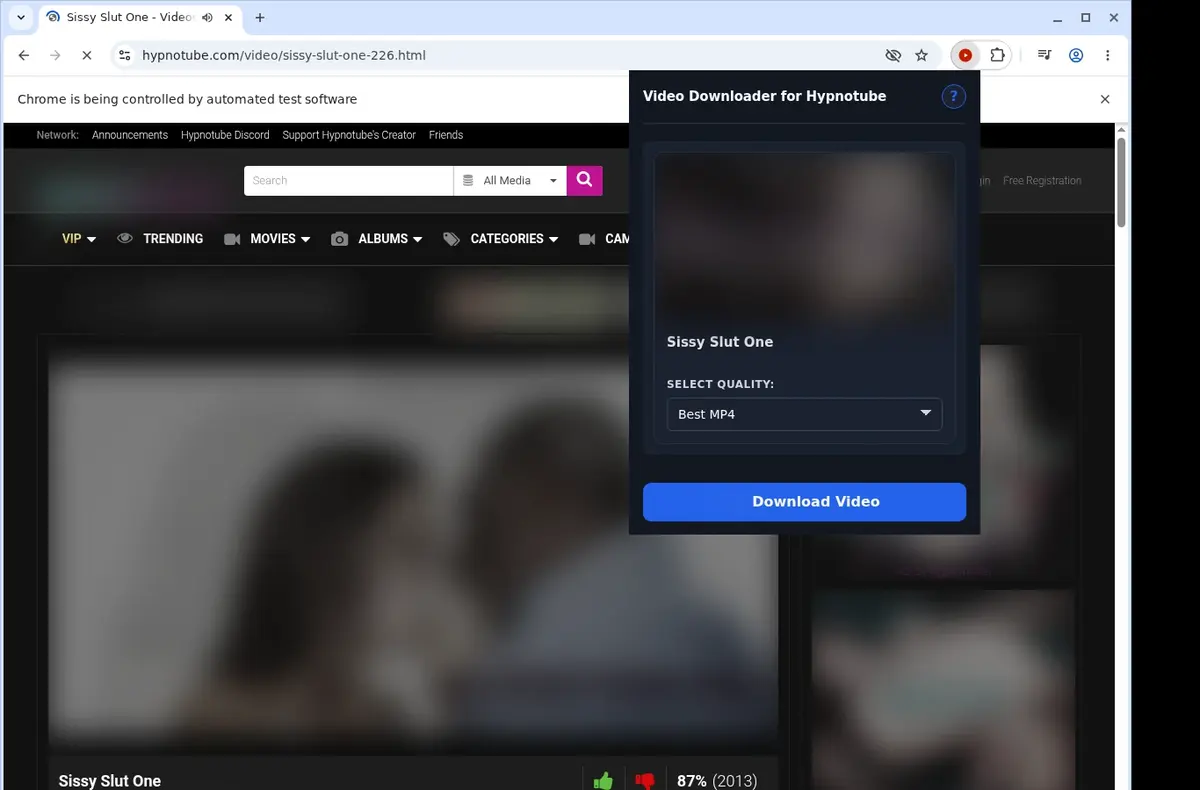Open the tab search dropdown arrow
Image resolution: width=1200 pixels, height=790 pixels.
click(x=21, y=18)
